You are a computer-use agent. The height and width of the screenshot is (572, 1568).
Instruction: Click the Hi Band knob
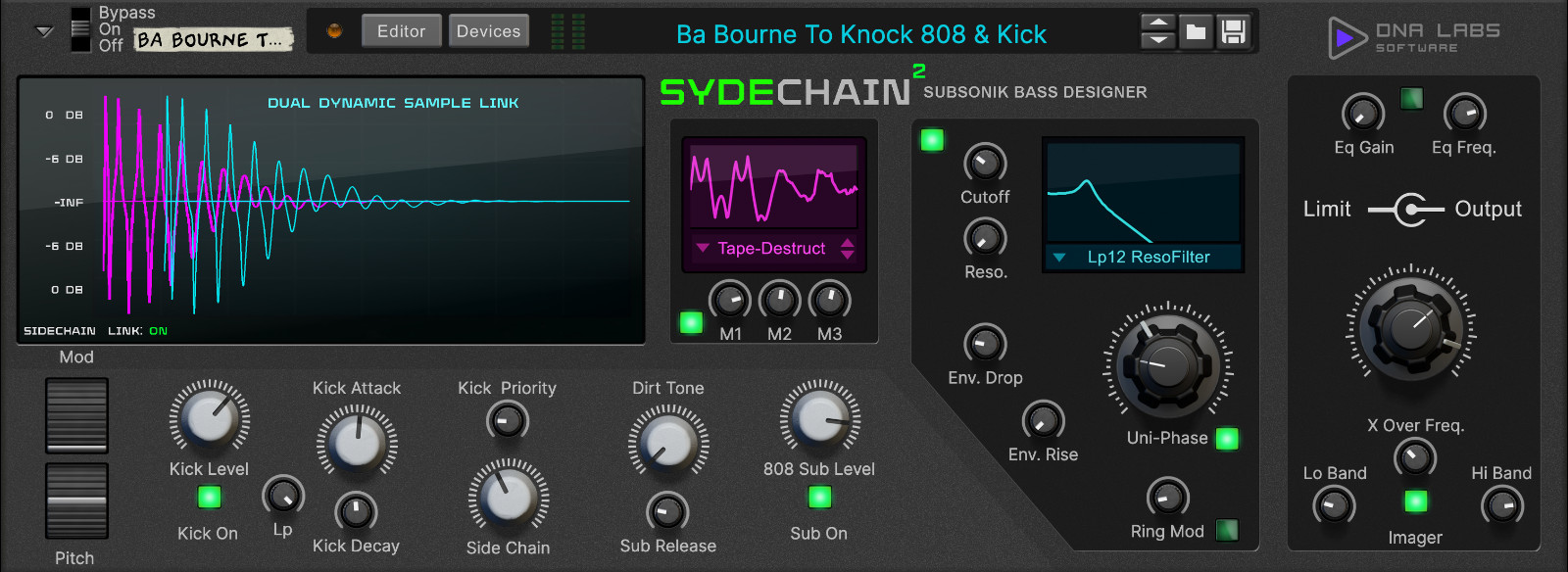1501,505
